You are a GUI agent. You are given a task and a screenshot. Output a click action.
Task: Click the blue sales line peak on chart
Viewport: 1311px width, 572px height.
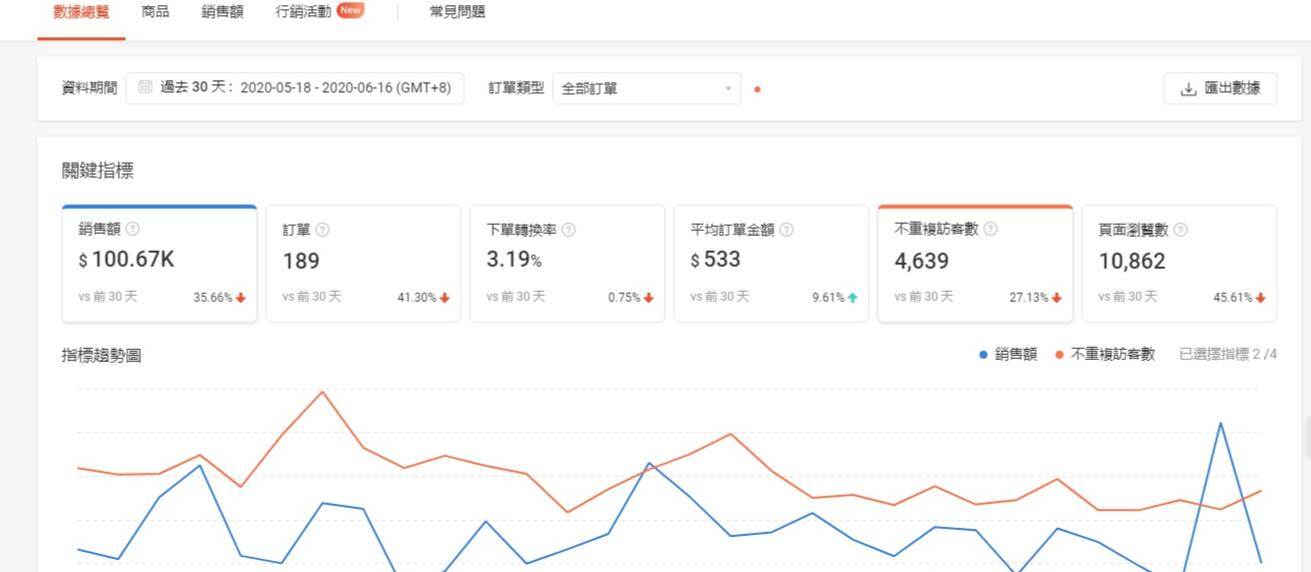[x=1220, y=423]
